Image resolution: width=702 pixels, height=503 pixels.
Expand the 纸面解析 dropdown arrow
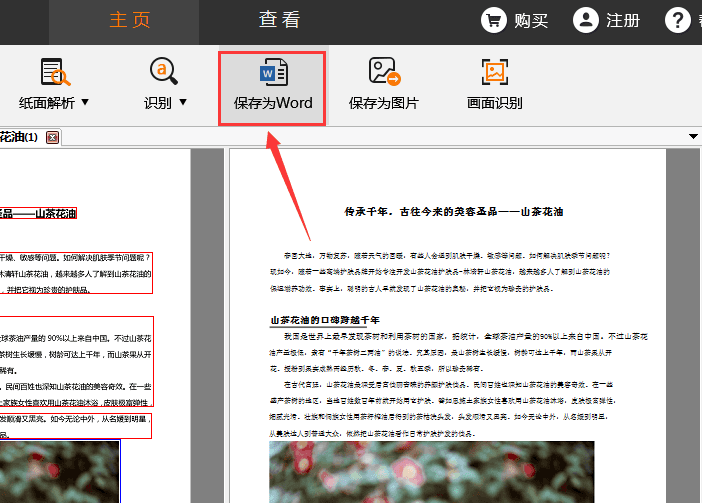[x=85, y=102]
